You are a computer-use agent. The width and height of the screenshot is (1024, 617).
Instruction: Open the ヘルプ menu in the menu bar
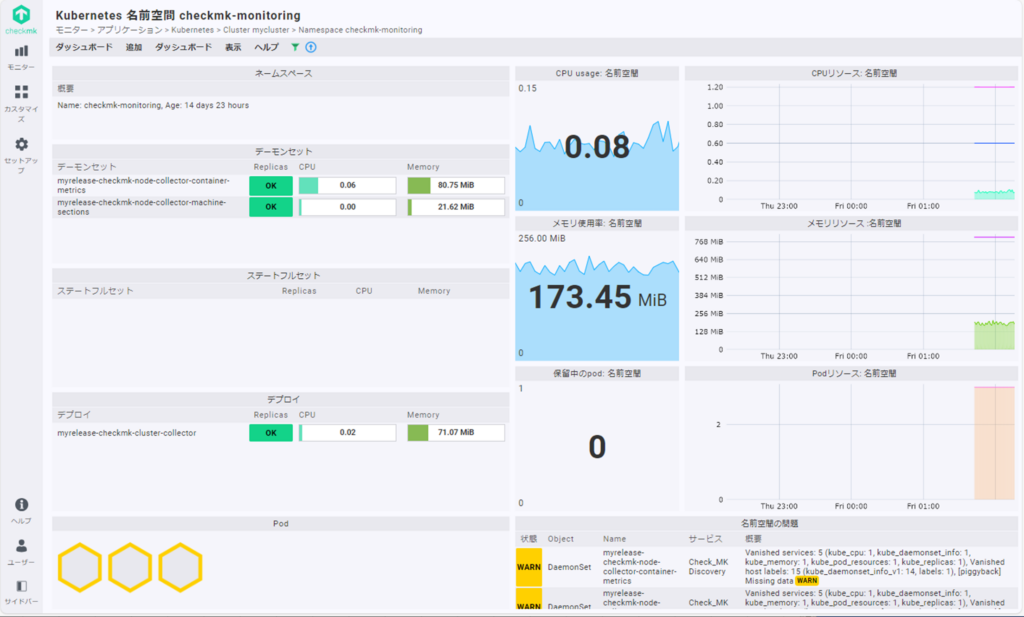pos(266,47)
